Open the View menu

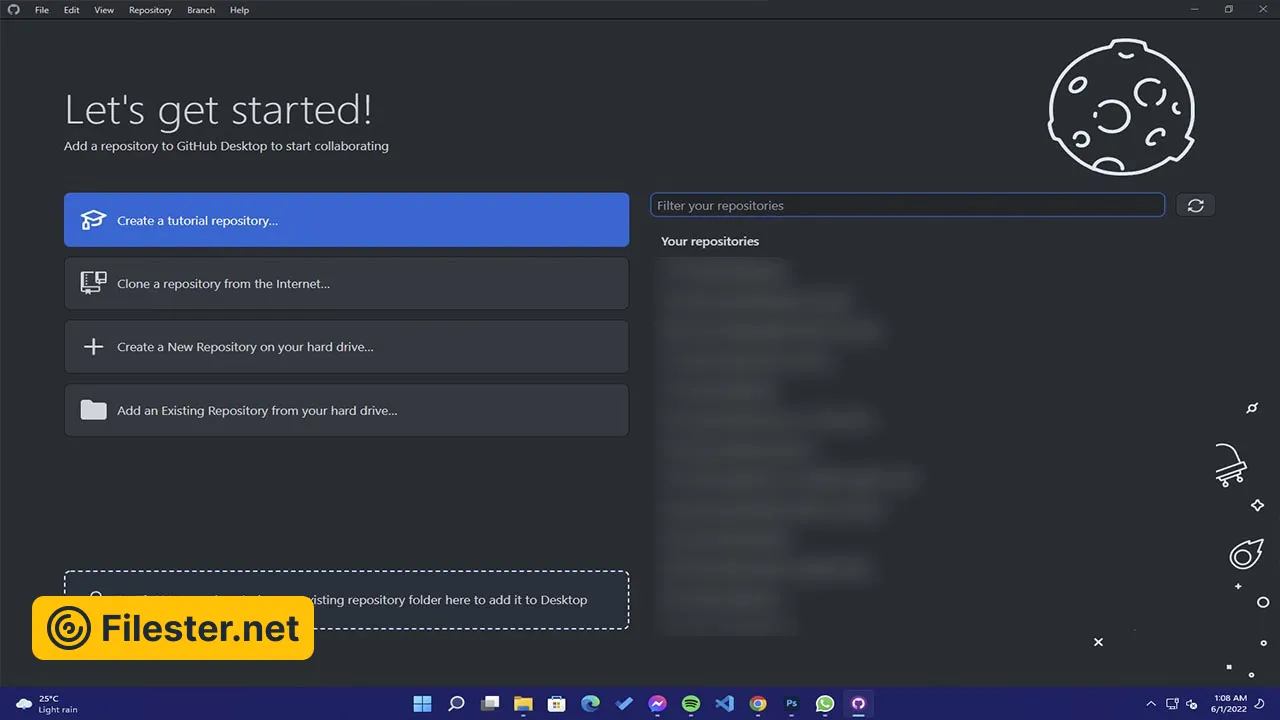(104, 10)
